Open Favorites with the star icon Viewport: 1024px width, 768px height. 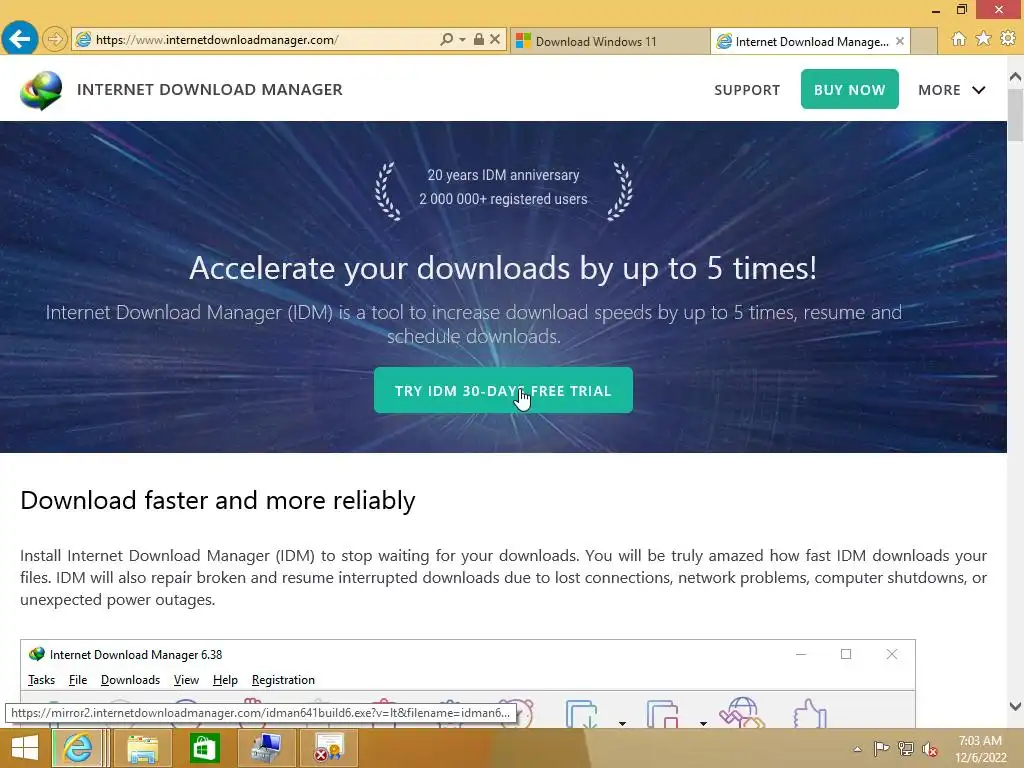984,39
